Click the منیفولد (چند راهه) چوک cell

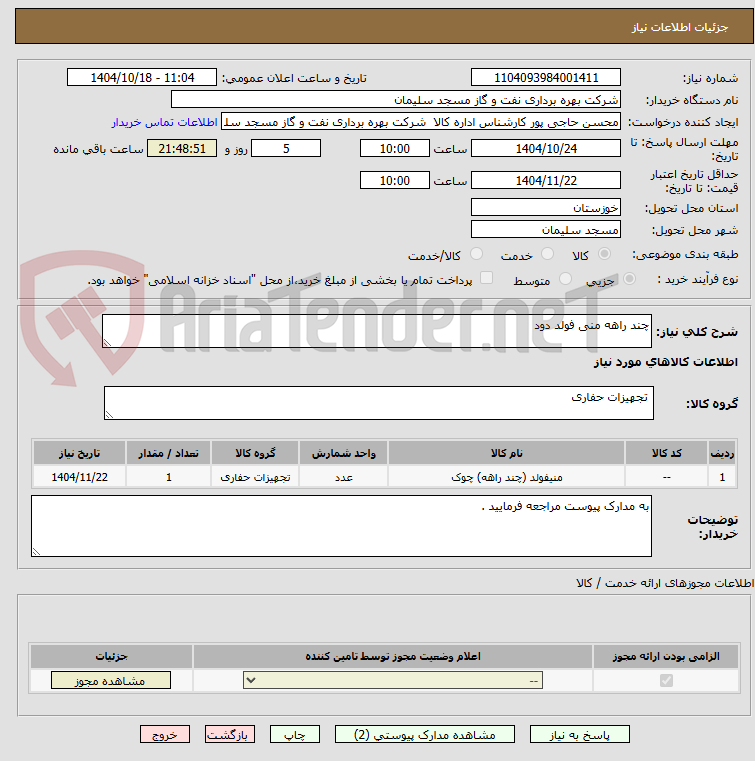(x=506, y=477)
